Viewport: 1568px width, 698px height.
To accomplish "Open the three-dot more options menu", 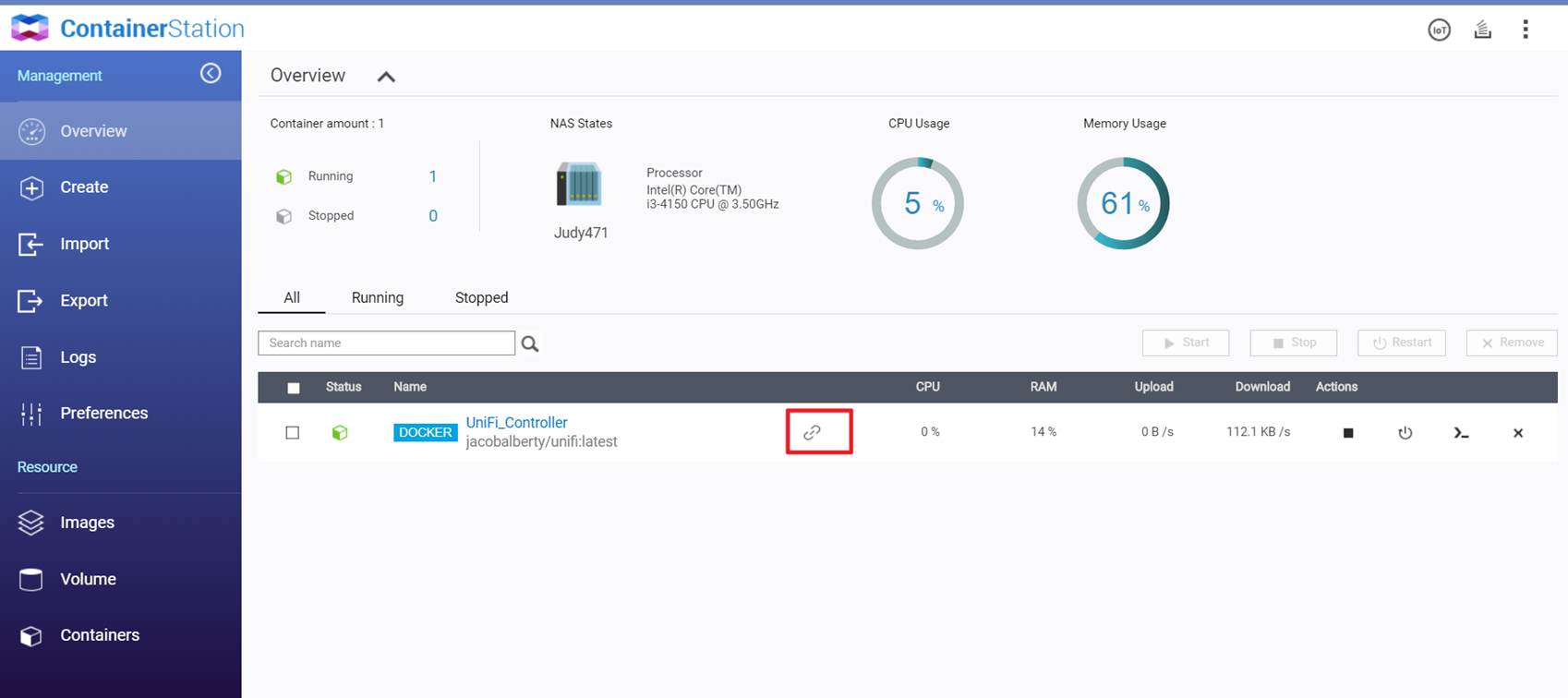I will point(1526,30).
